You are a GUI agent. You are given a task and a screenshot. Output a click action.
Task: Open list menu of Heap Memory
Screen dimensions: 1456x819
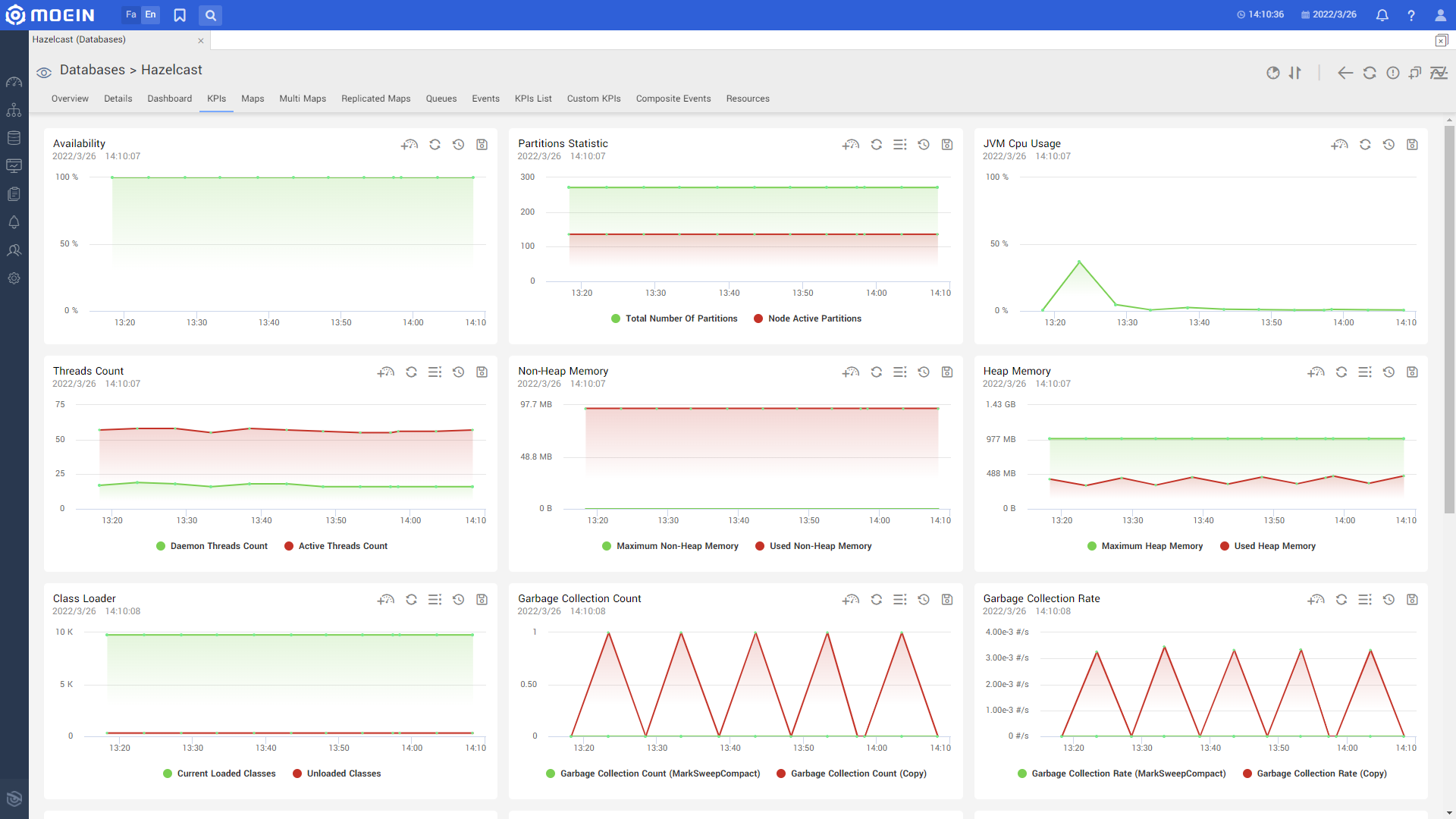pos(1365,372)
